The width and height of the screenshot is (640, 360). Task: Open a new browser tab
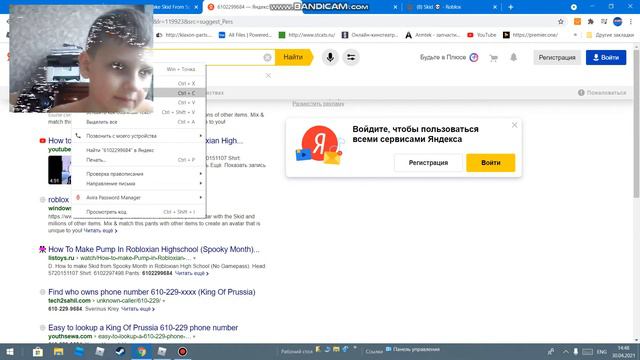click(511, 7)
